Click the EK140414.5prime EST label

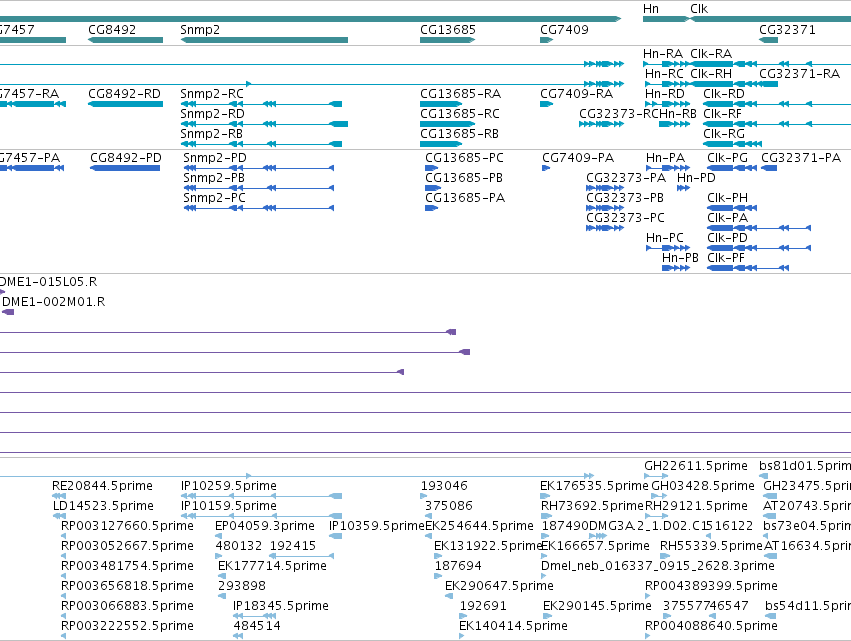coord(513,625)
